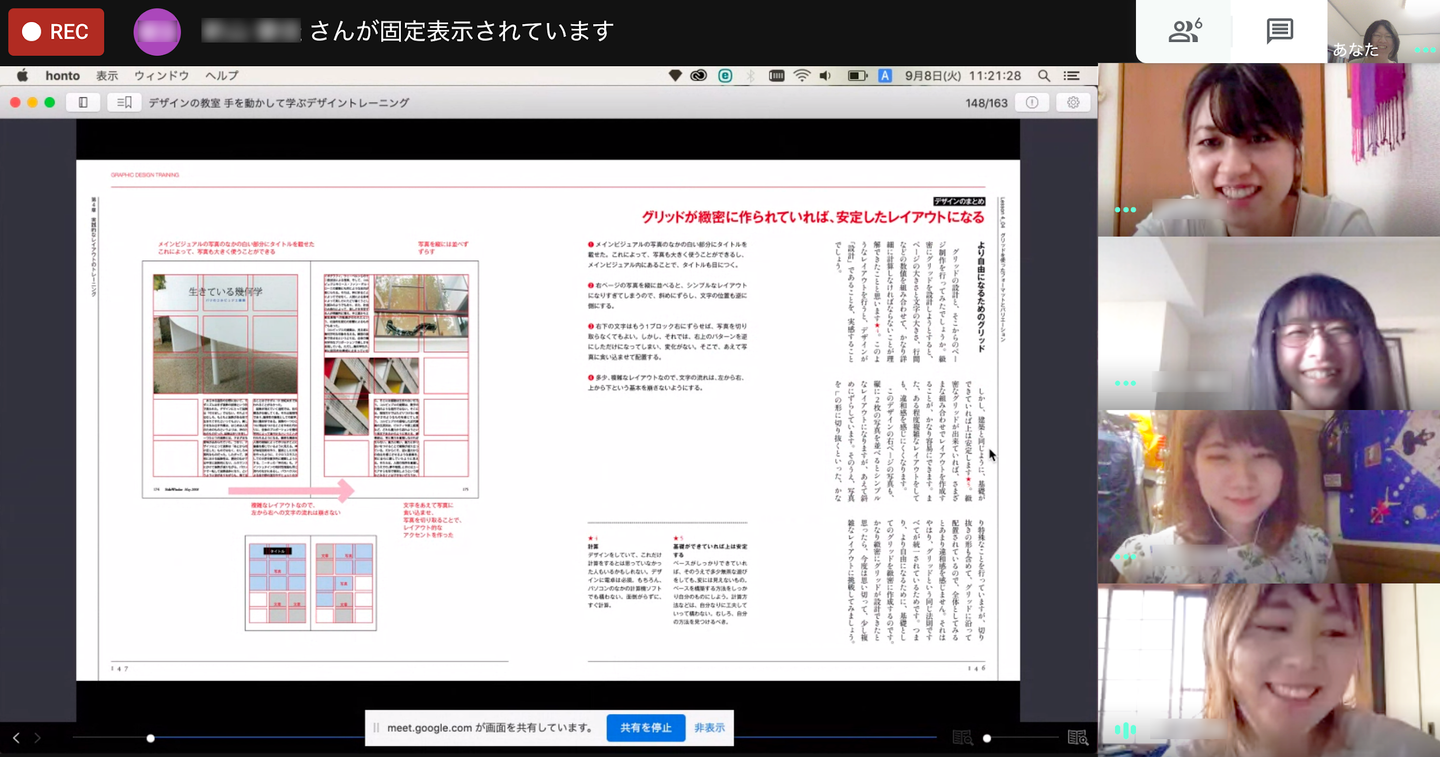The width and height of the screenshot is (1440, 757).
Task: Open the table of contents bookmark icon
Action: pyautogui.click(x=124, y=103)
